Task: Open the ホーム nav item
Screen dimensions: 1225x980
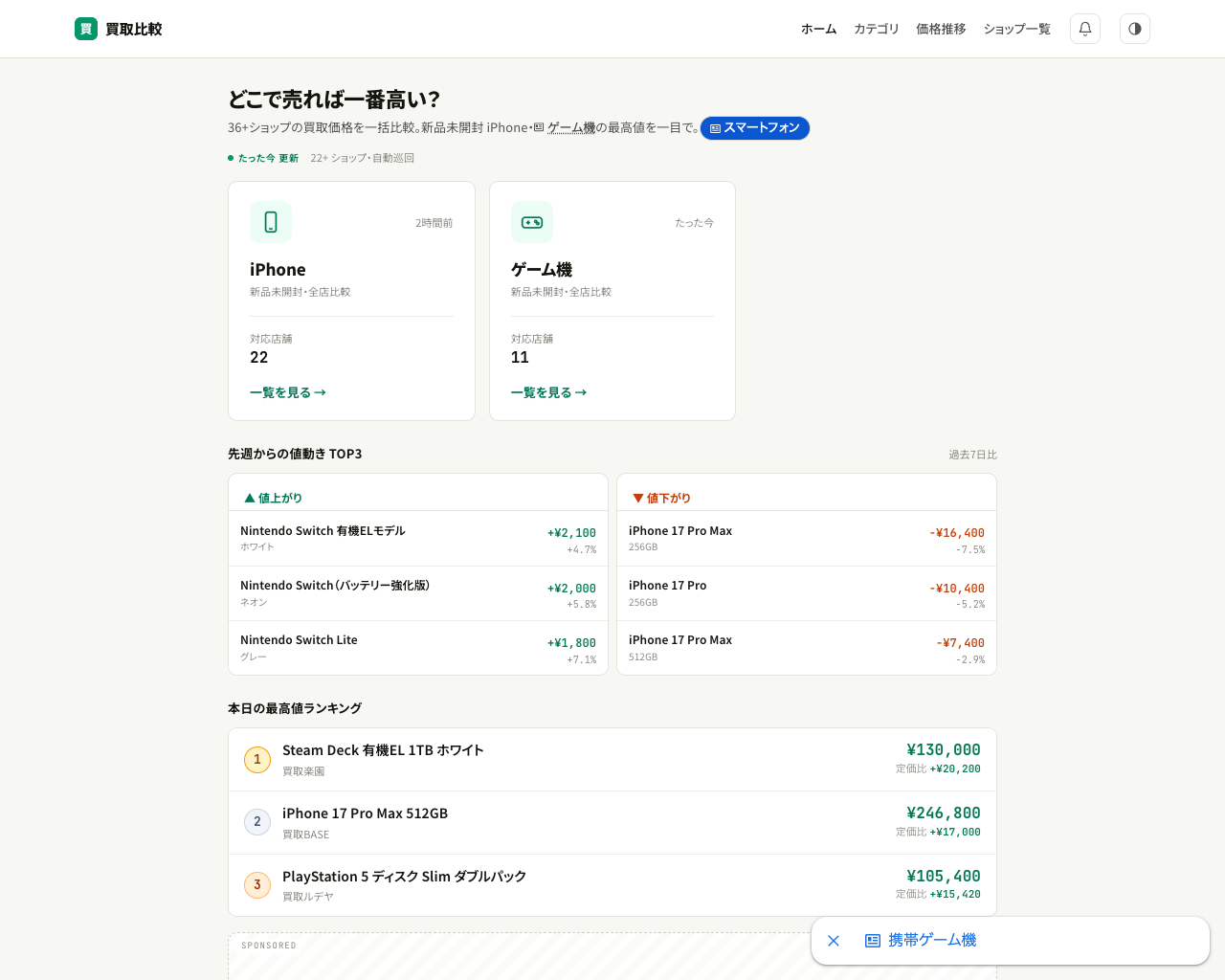Action: pyautogui.click(x=819, y=29)
